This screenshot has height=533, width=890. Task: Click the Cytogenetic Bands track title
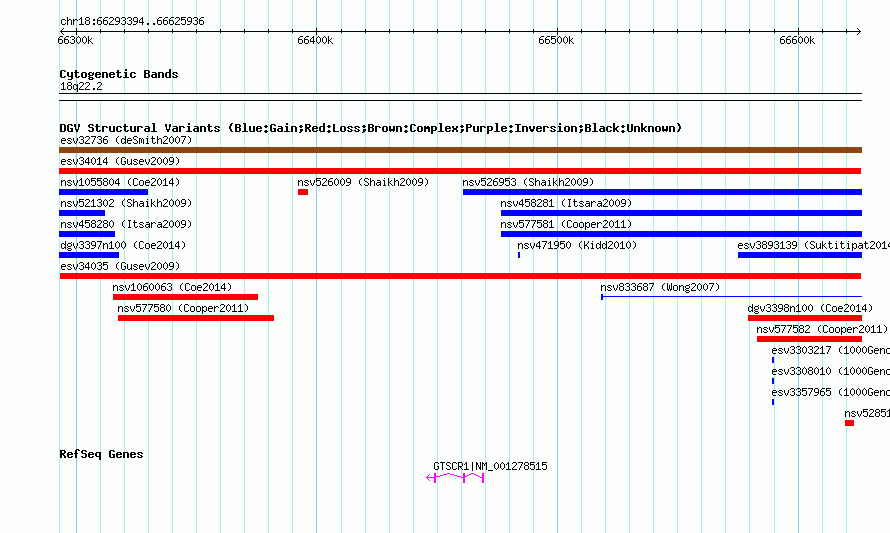(119, 74)
